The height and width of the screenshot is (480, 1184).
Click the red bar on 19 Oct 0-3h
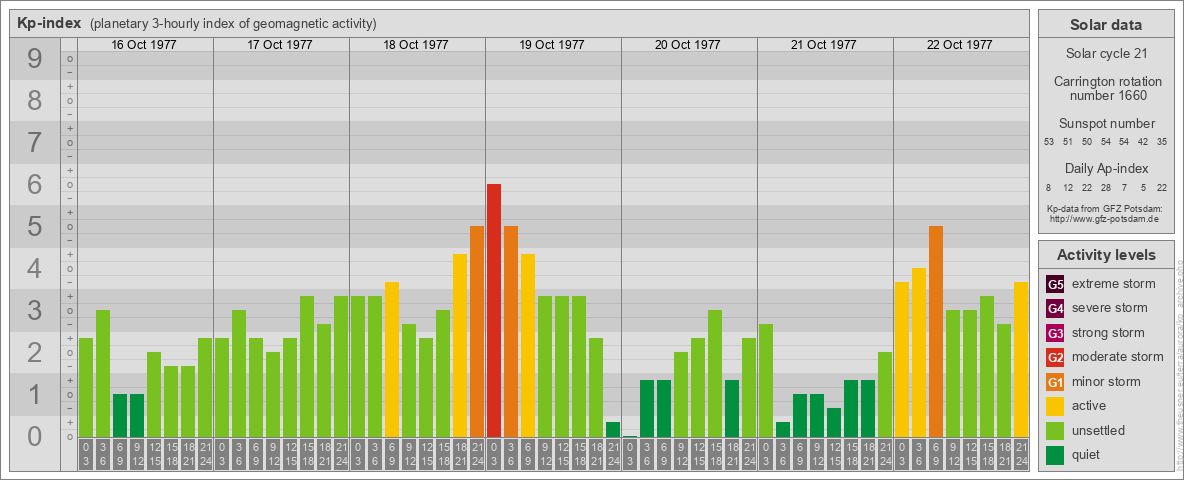[494, 310]
